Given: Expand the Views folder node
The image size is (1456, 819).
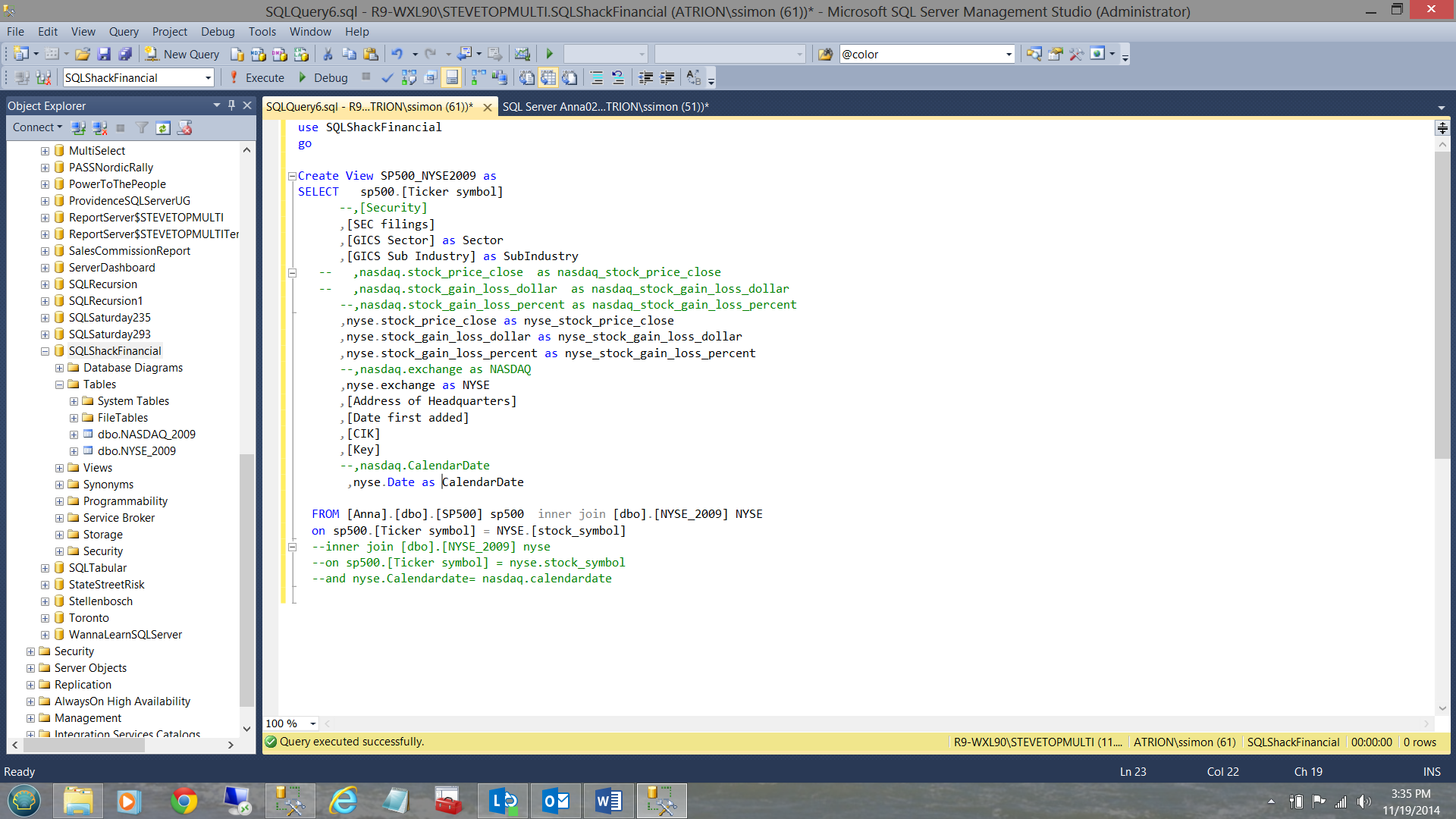Looking at the screenshot, I should (59, 468).
